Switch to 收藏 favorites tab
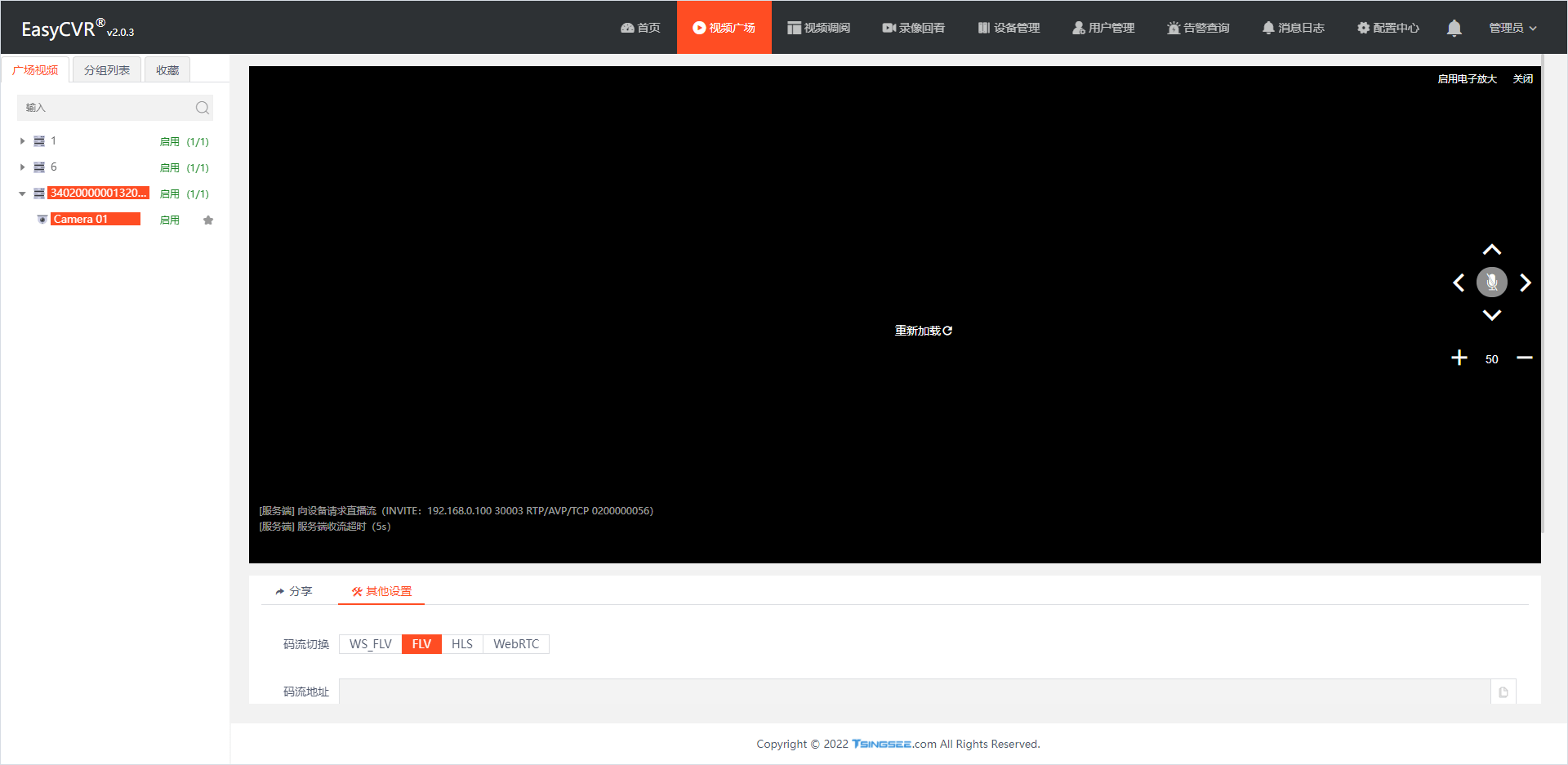This screenshot has width=1568, height=765. click(x=167, y=70)
